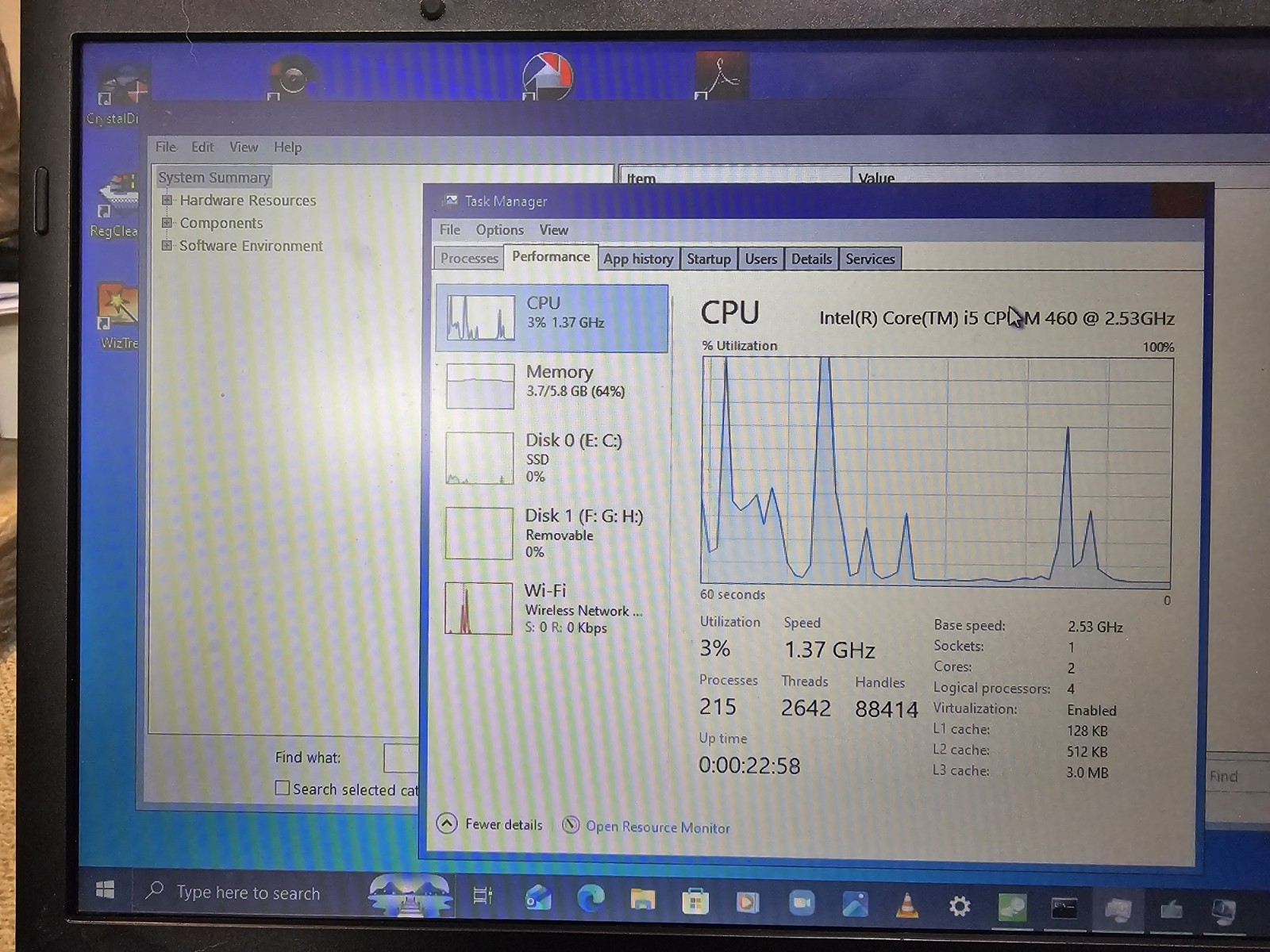Viewport: 1270px width, 952px height.
Task: Switch to Task Manager taskbar icon
Action: click(1118, 909)
